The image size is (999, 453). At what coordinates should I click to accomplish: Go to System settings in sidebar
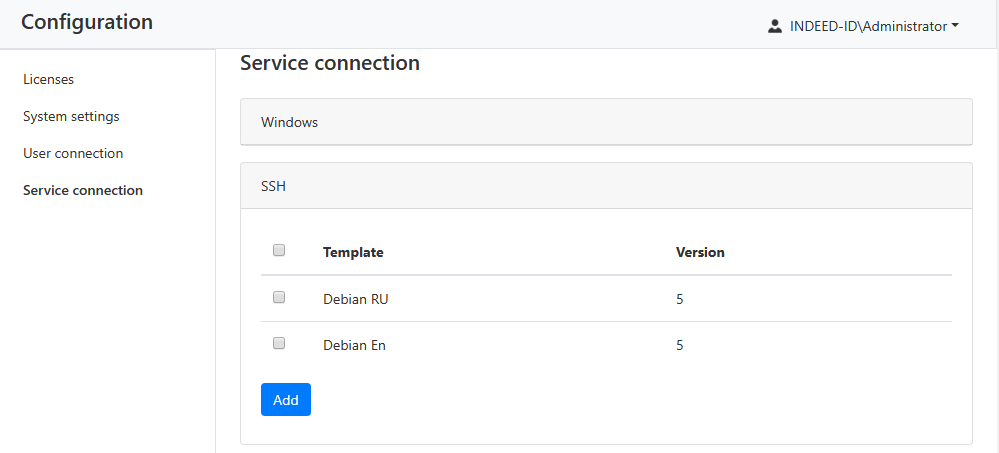71,116
